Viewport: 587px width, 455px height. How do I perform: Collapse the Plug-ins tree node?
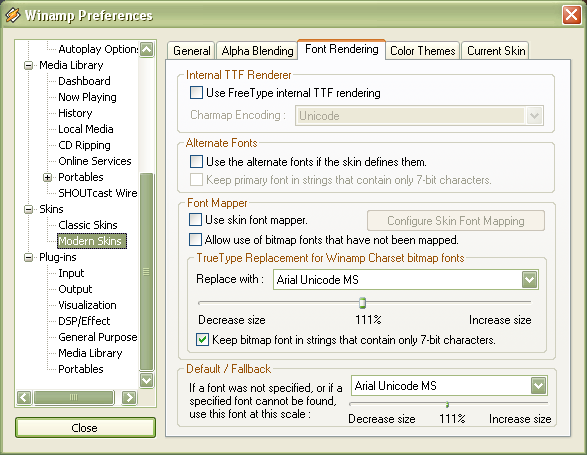point(28,258)
